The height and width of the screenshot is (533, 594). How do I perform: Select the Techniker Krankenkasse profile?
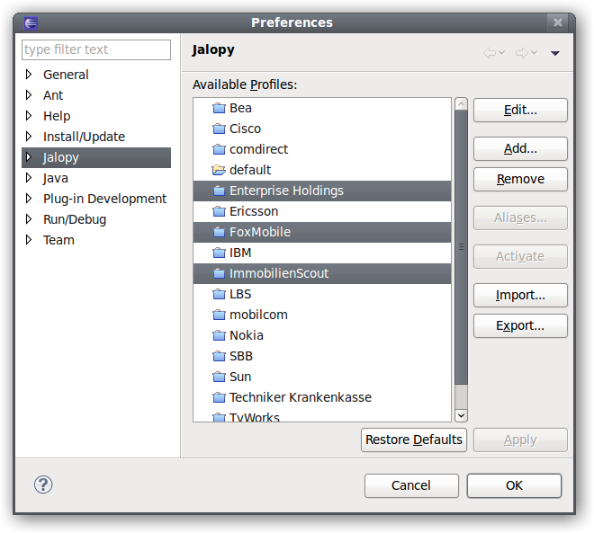[322, 397]
